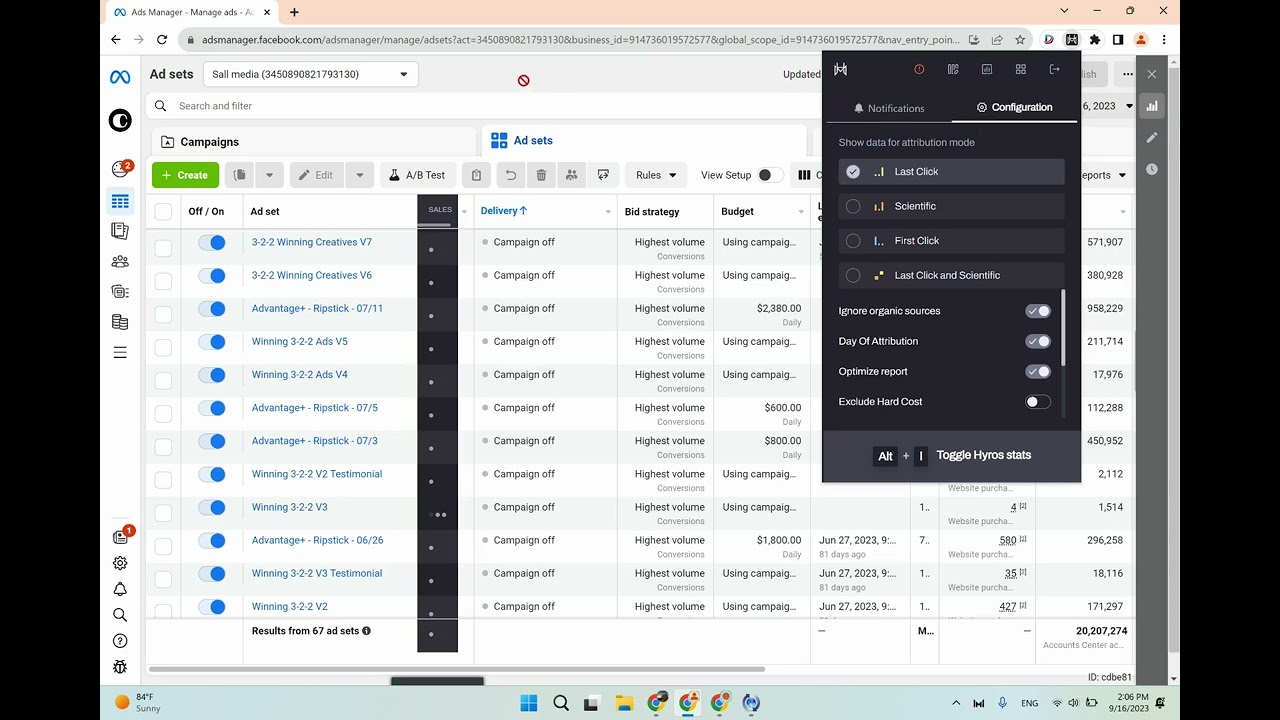Select the Campaigns table icon in sidebar
The image size is (1280, 720).
tap(120, 201)
